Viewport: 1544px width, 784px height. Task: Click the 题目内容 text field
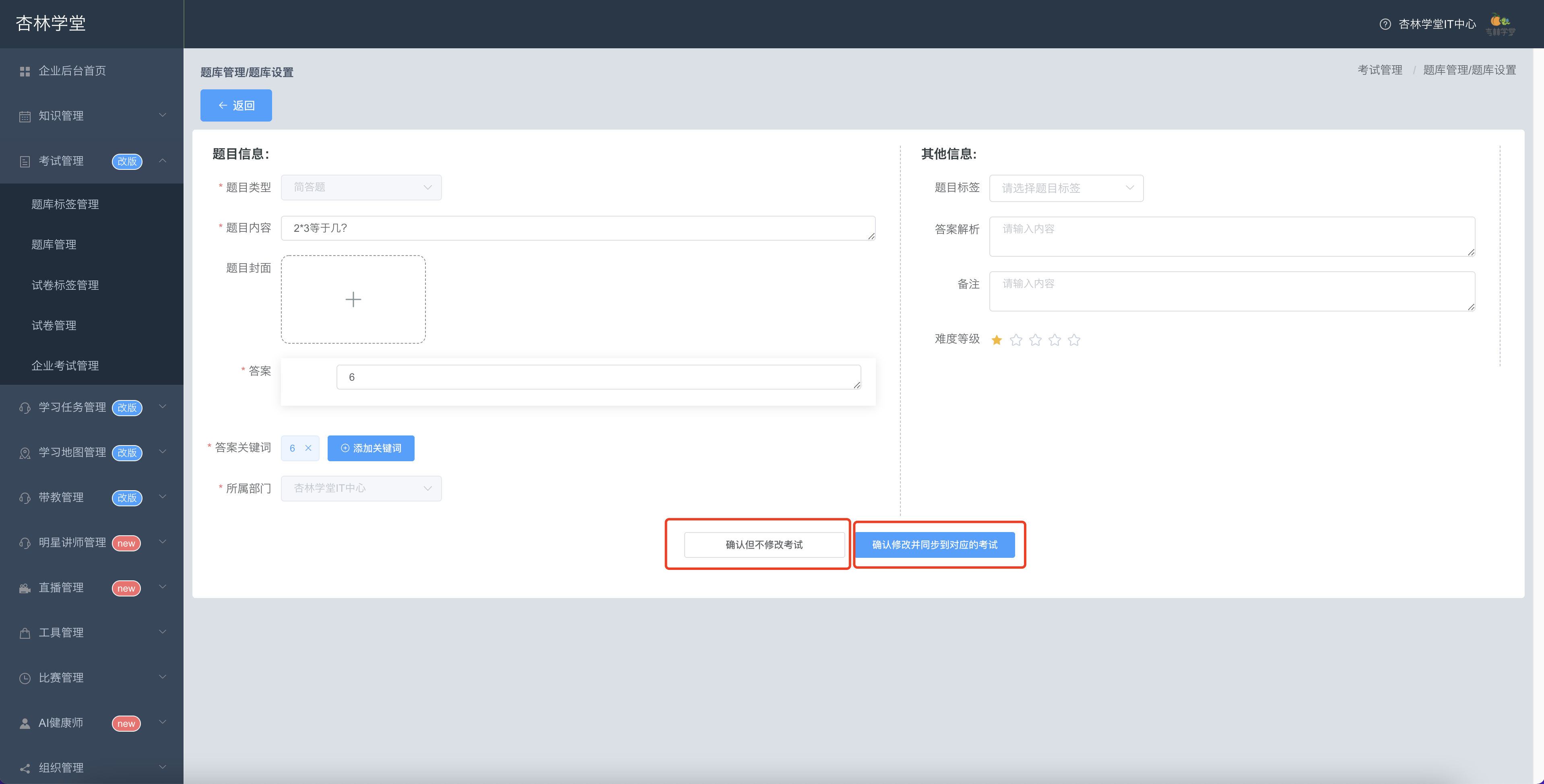(578, 228)
